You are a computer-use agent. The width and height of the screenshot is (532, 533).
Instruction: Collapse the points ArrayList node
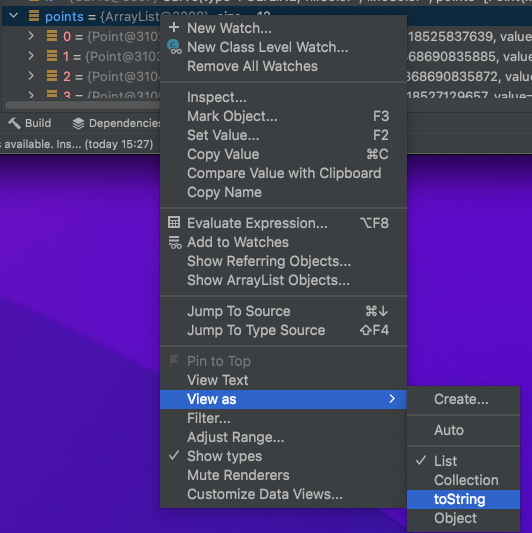14,16
